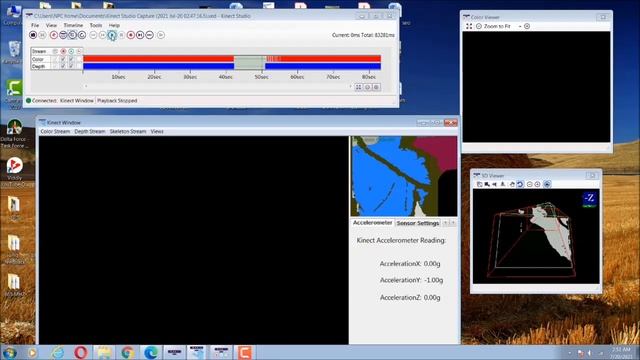Click the 'Playback Stopped' status text
640x360 pixels.
117,100
